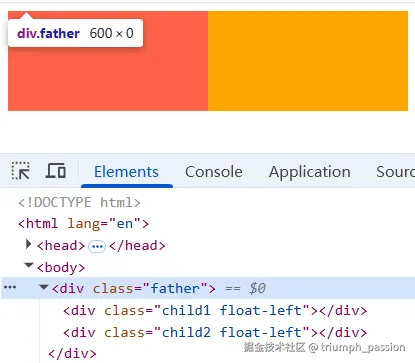Viewport: 415px width, 363px height.
Task: Toggle the device toolbar icon
Action: (56, 171)
